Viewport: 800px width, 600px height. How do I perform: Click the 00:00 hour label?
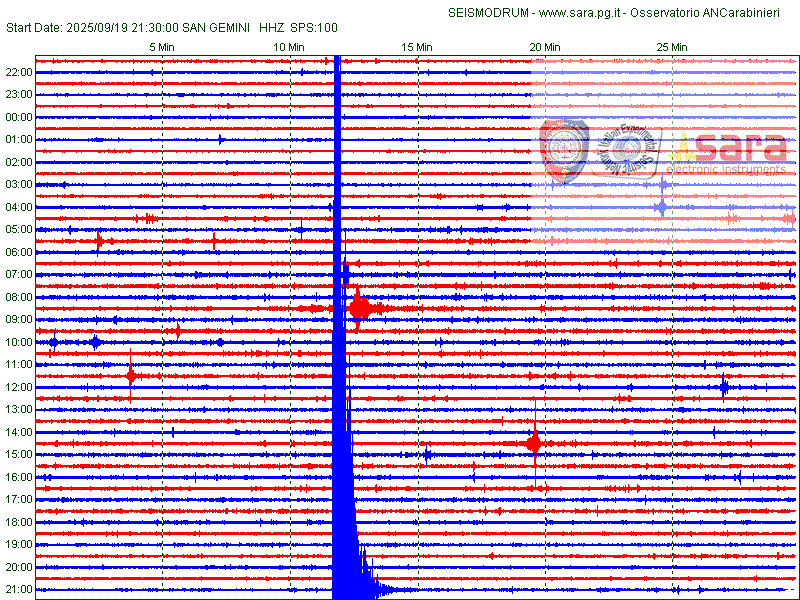click(x=19, y=117)
